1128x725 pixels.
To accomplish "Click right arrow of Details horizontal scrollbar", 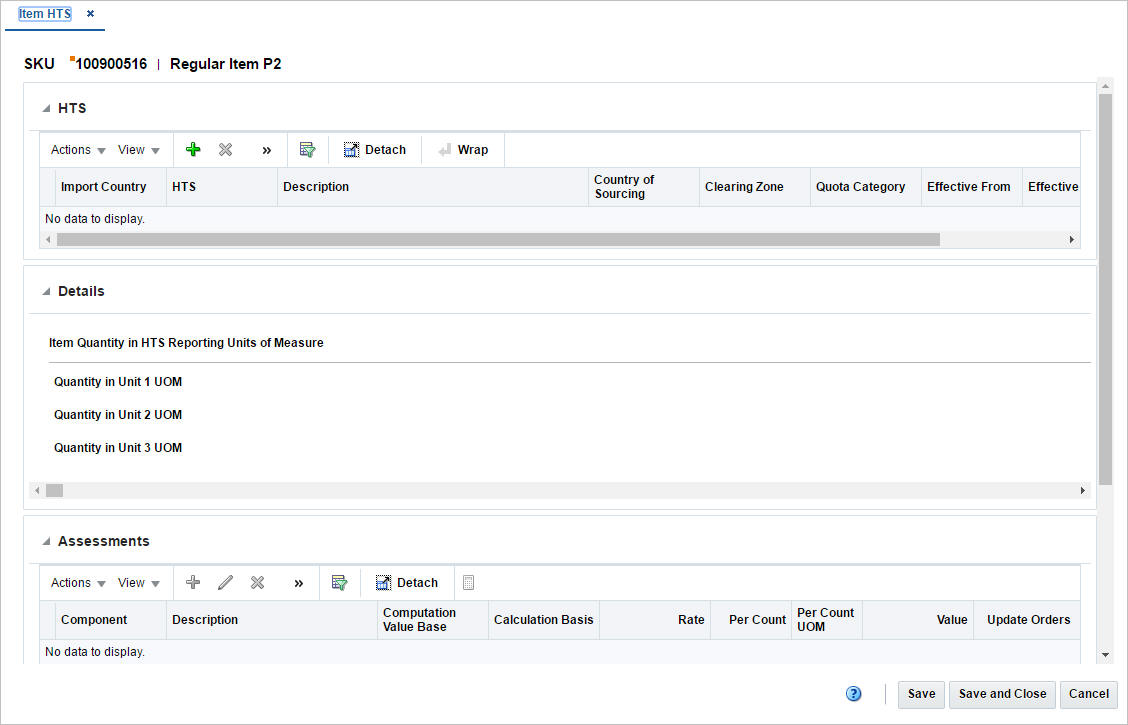I will point(1082,491).
